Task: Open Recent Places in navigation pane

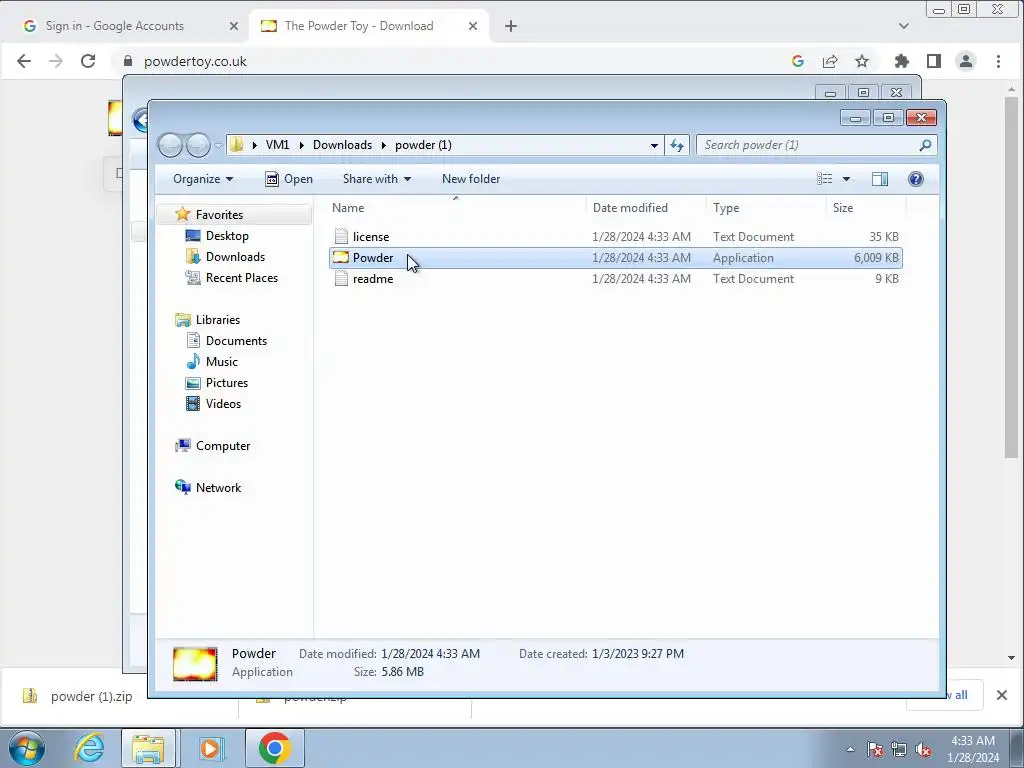Action: click(x=242, y=278)
